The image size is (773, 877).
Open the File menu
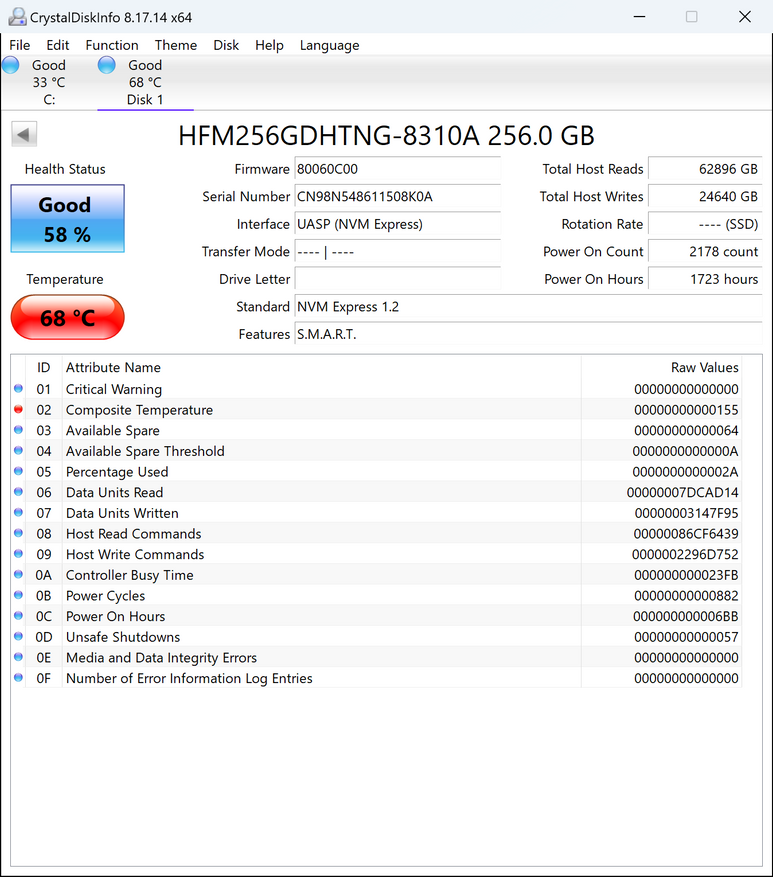click(x=19, y=45)
